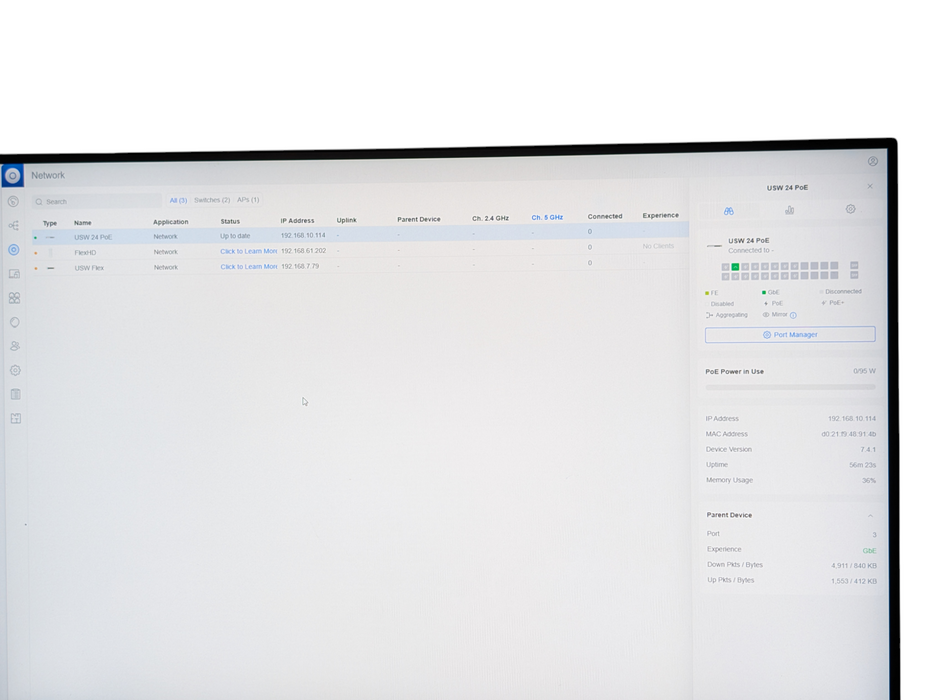
Task: Click Learn More link for FlexHD
Action: pos(249,252)
